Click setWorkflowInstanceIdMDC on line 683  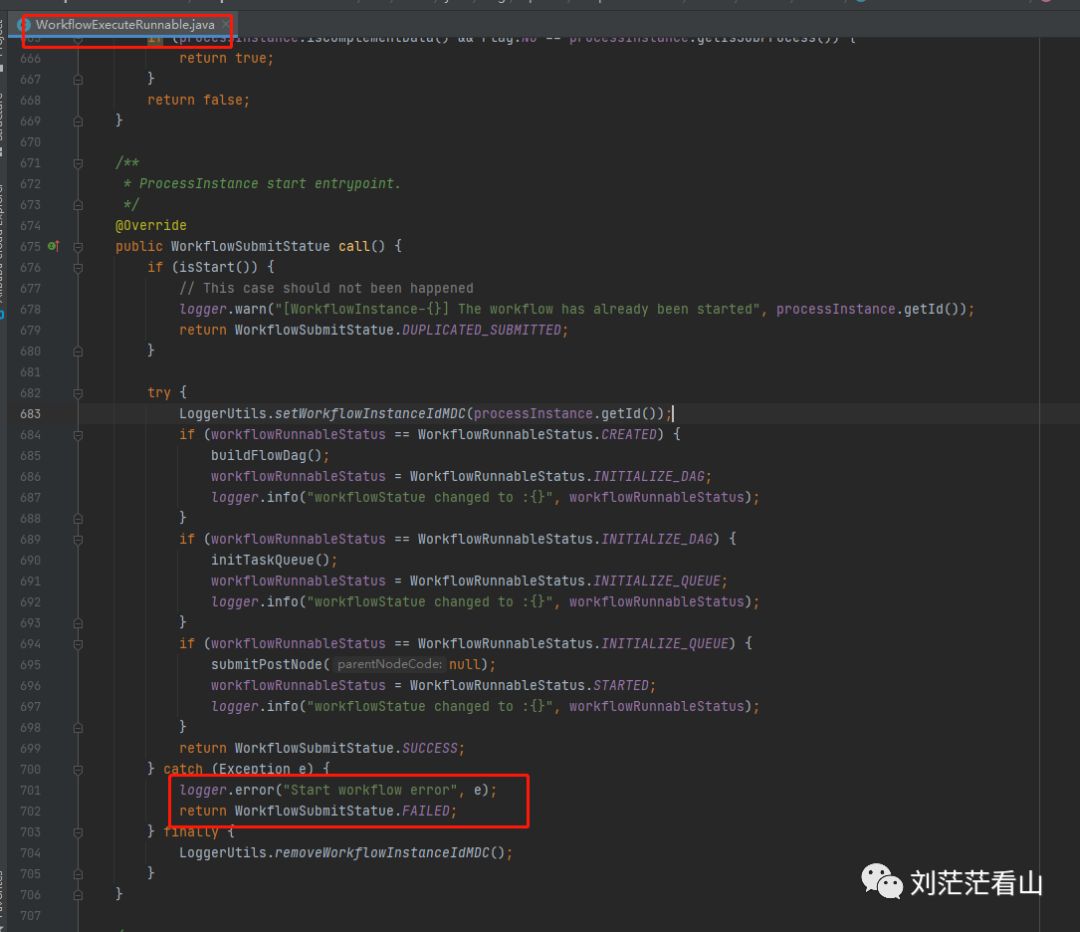370,413
